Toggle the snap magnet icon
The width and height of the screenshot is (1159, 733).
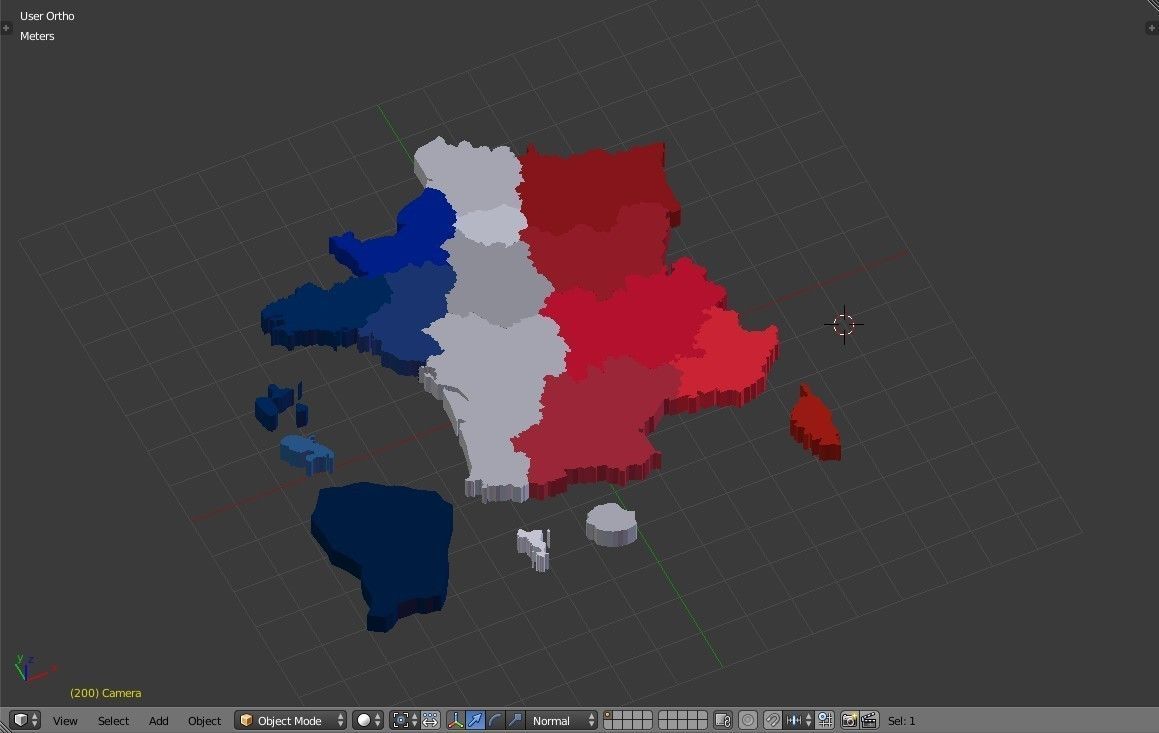pos(772,720)
